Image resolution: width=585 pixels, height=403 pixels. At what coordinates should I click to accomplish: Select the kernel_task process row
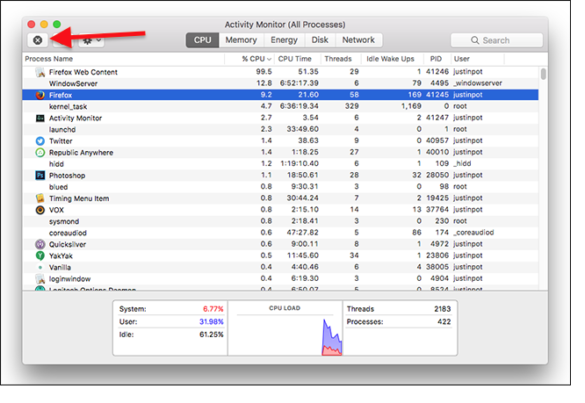click(280, 106)
